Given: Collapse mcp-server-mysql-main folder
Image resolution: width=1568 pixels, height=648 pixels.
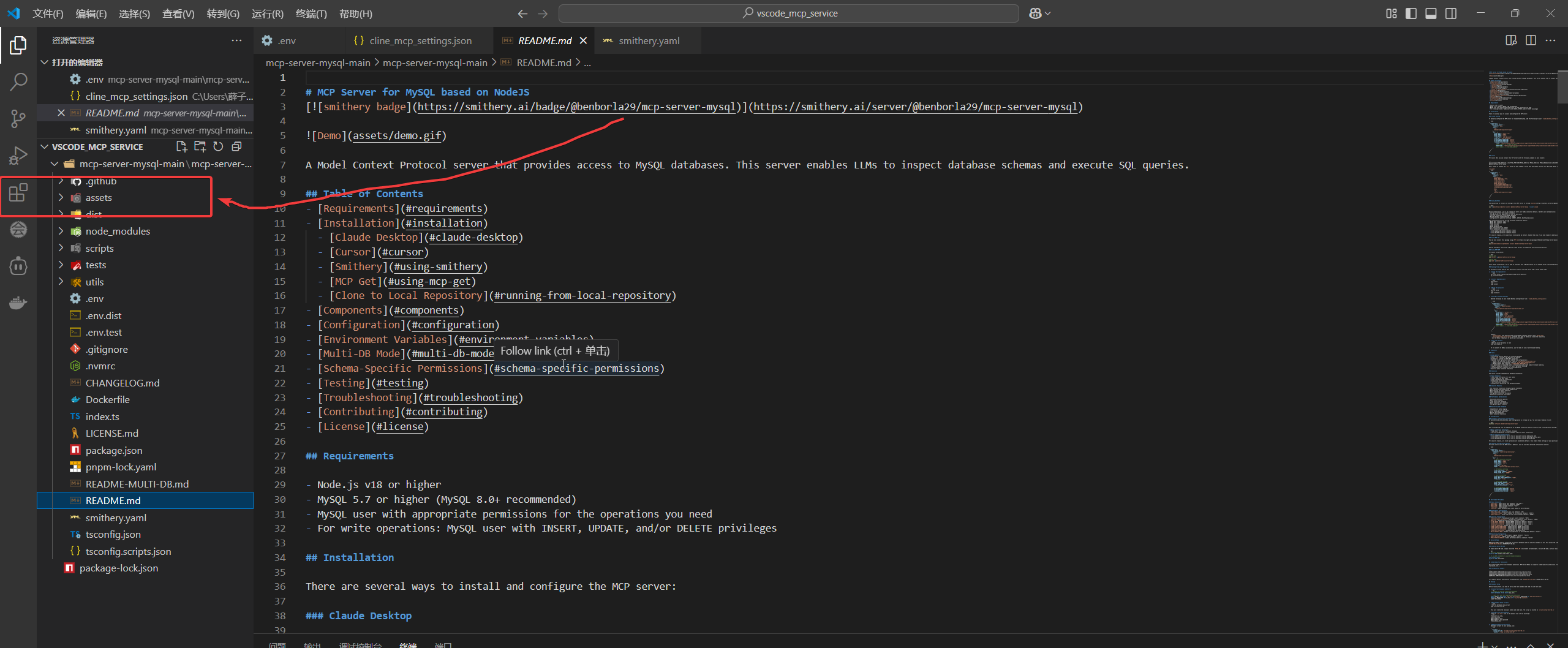Looking at the screenshot, I should 55,164.
